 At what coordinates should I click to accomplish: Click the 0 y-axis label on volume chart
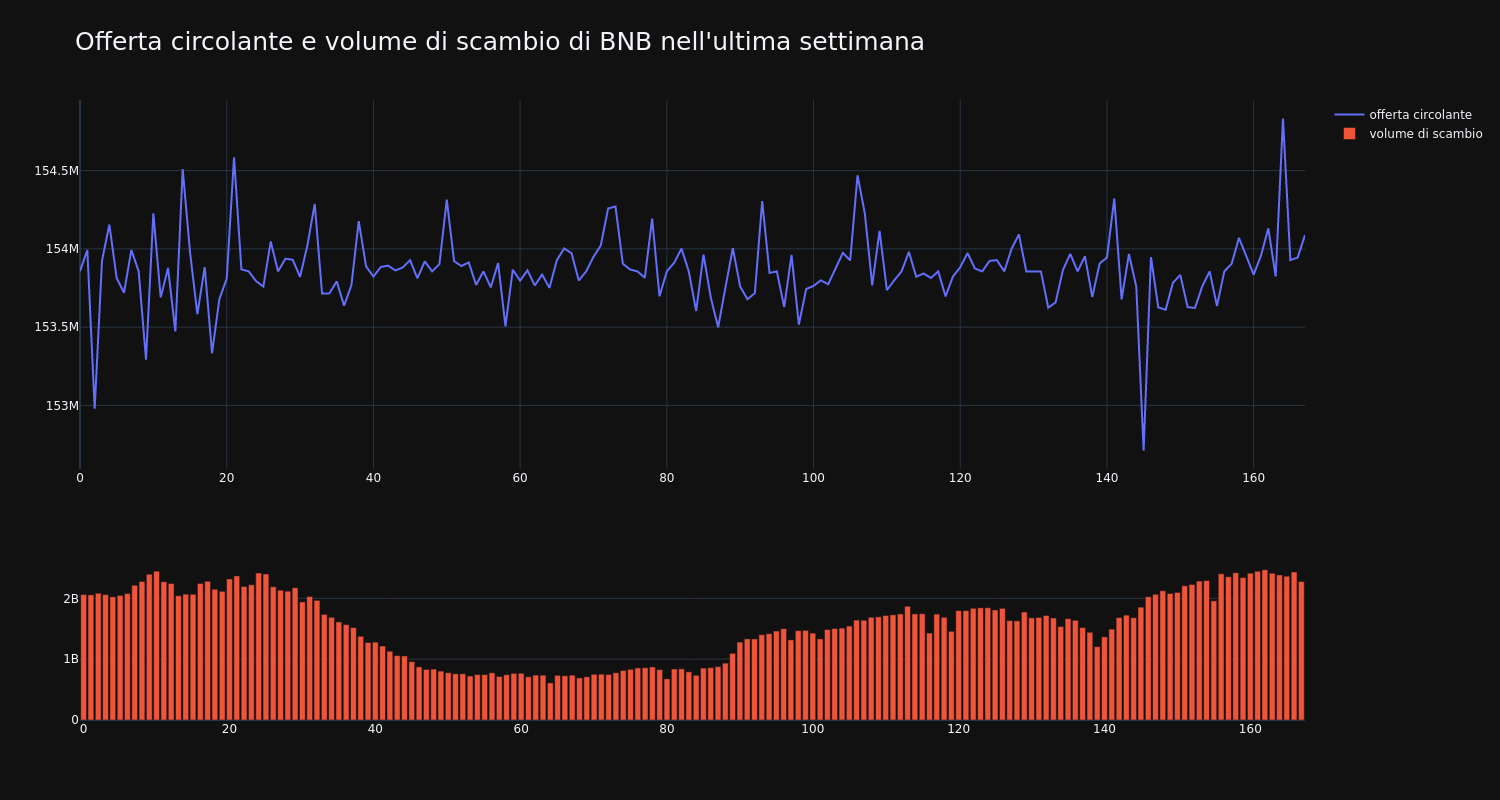coord(74,719)
